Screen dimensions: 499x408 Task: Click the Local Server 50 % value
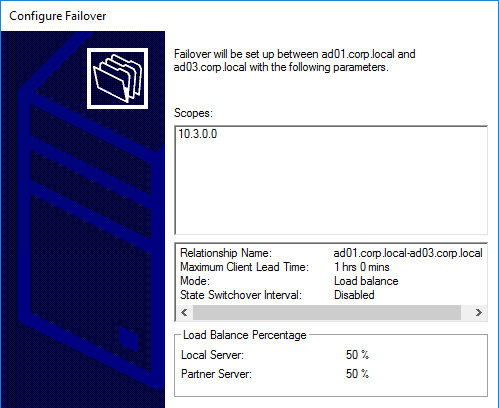pos(357,355)
